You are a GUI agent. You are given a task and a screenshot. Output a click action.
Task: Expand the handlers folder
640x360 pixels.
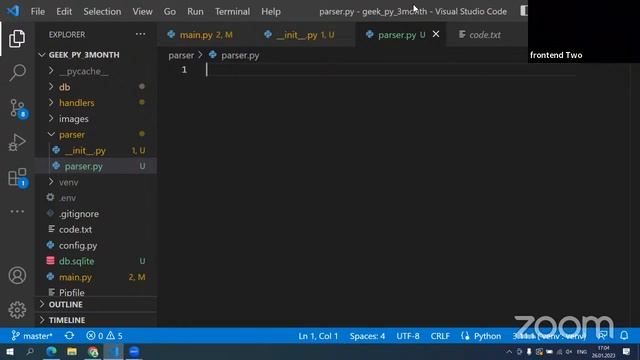coord(76,103)
